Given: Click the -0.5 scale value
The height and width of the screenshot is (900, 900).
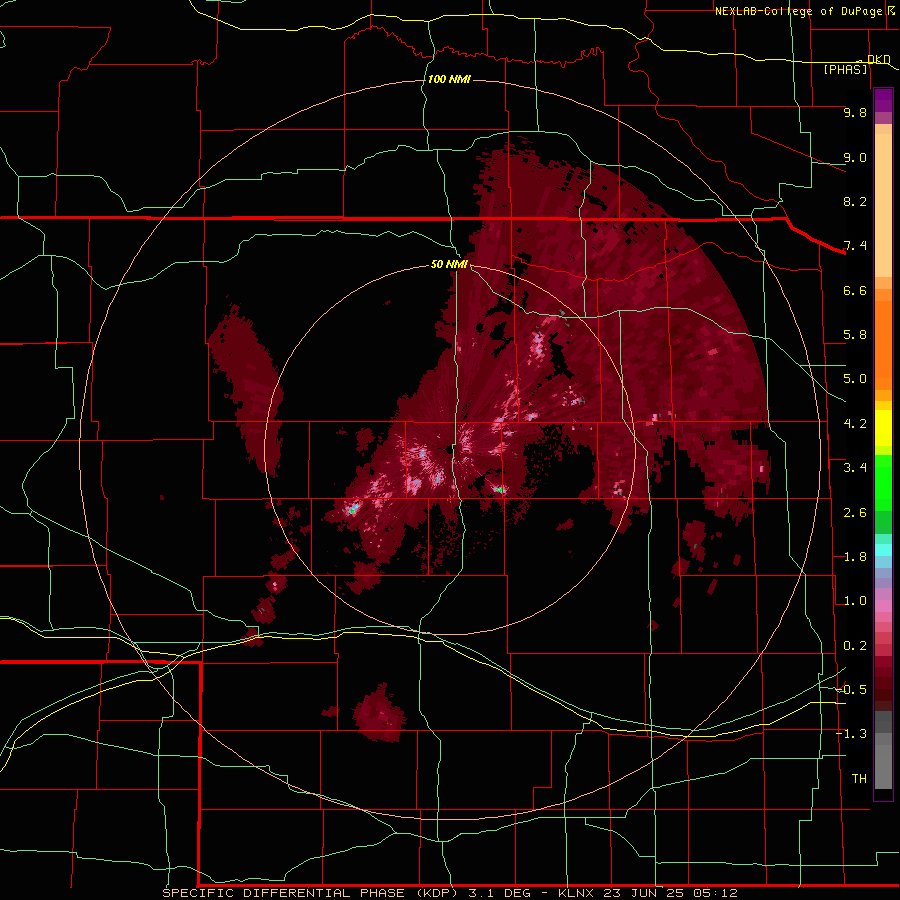Looking at the screenshot, I should tap(851, 690).
